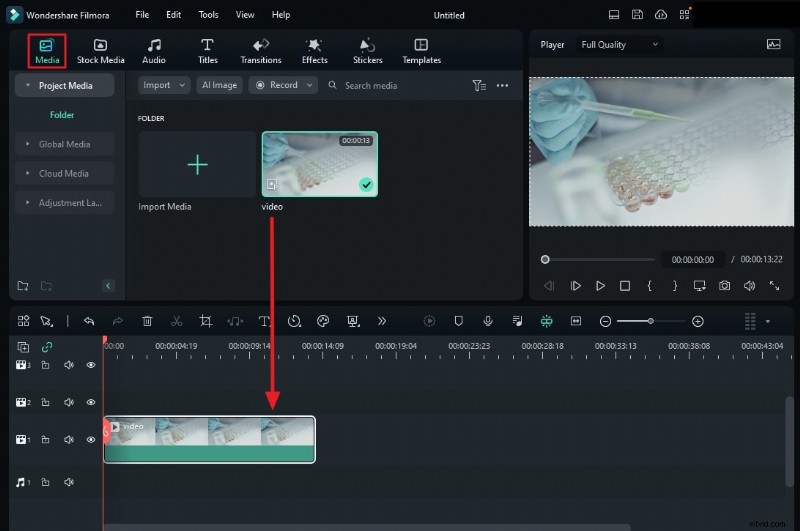Open the Effects panel

314,51
